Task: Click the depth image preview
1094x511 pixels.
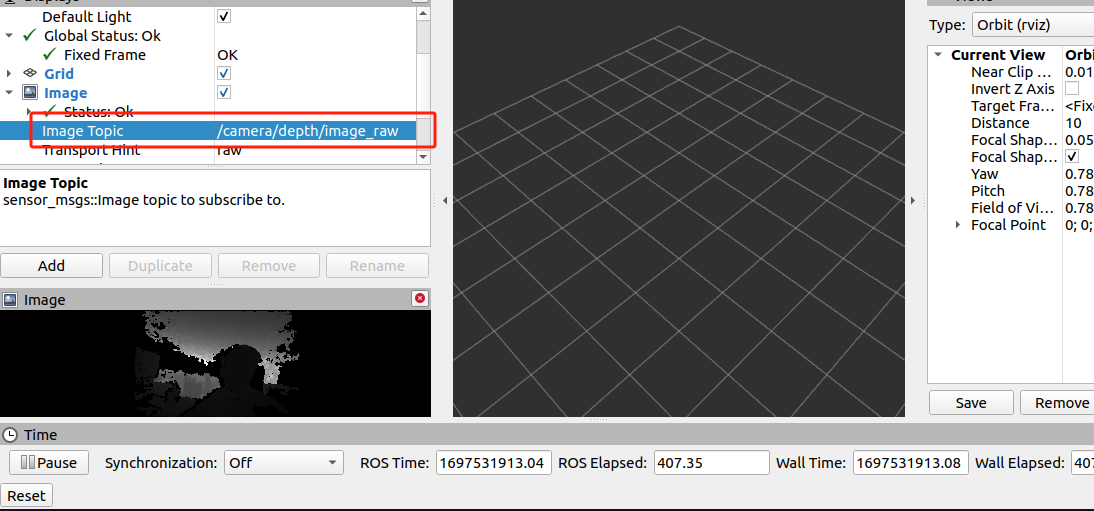Action: tap(216, 364)
